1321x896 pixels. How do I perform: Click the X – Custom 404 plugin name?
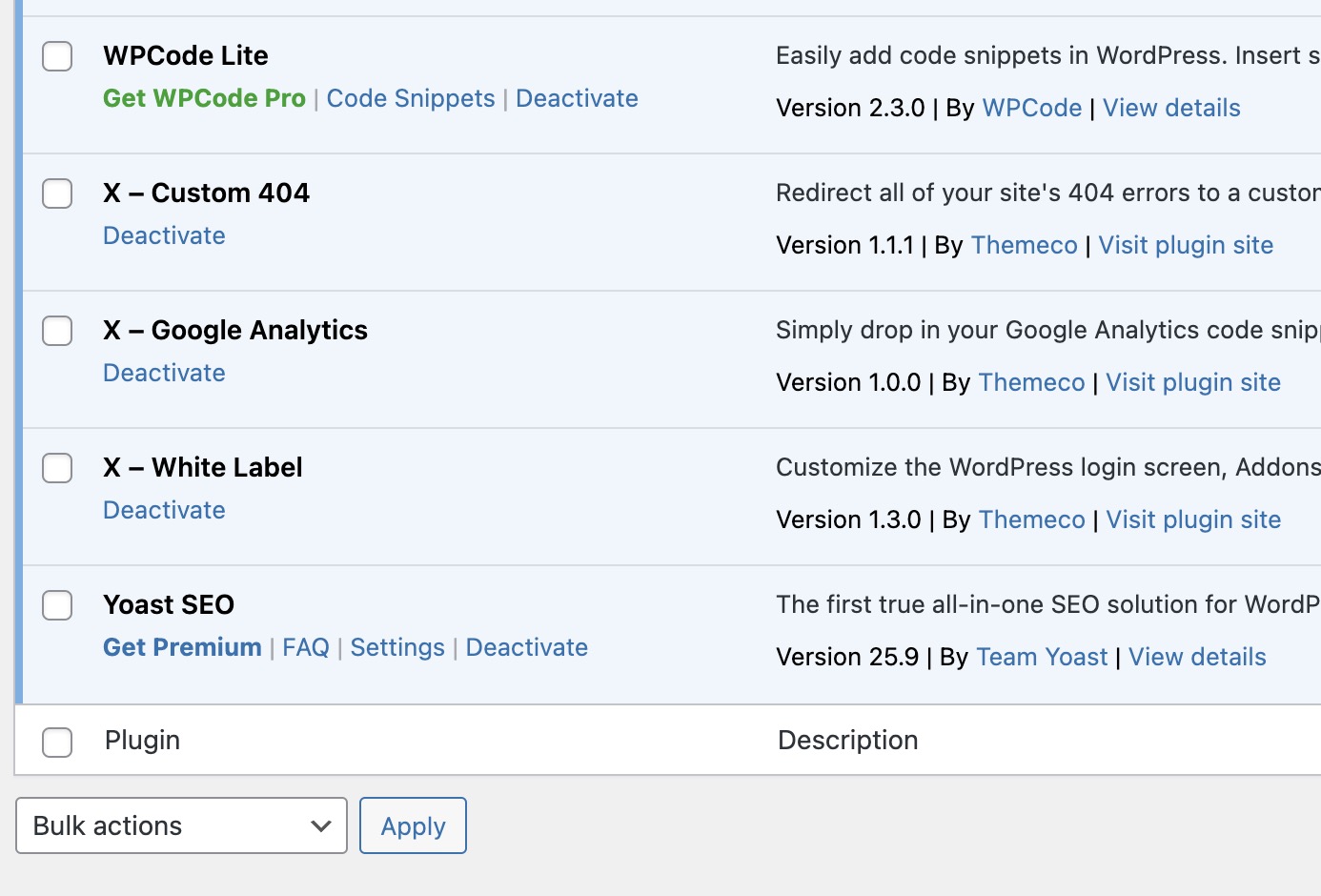(206, 193)
